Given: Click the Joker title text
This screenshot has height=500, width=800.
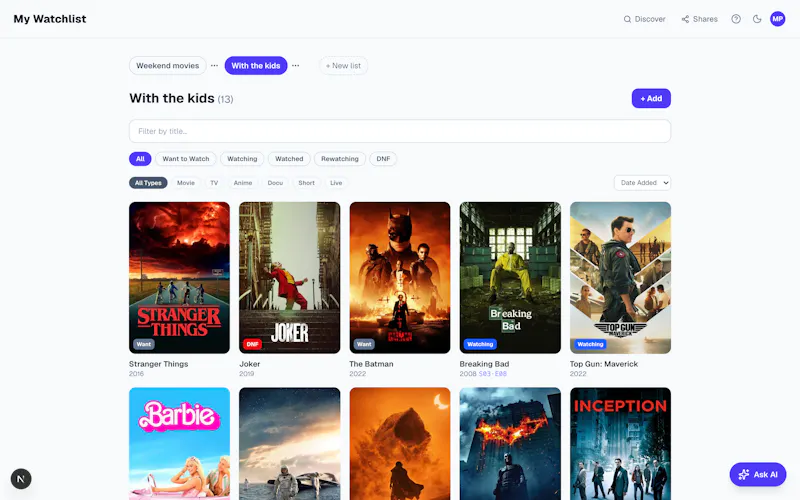Looking at the screenshot, I should (x=249, y=364).
